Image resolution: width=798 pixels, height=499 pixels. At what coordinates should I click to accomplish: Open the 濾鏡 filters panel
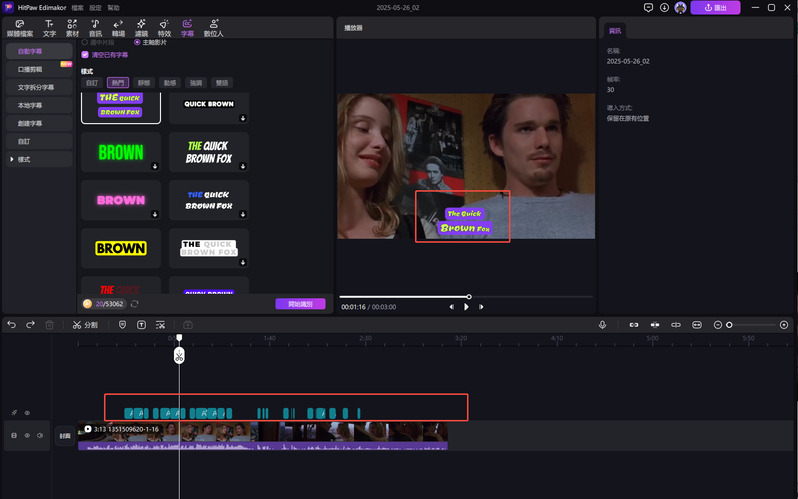(141, 28)
